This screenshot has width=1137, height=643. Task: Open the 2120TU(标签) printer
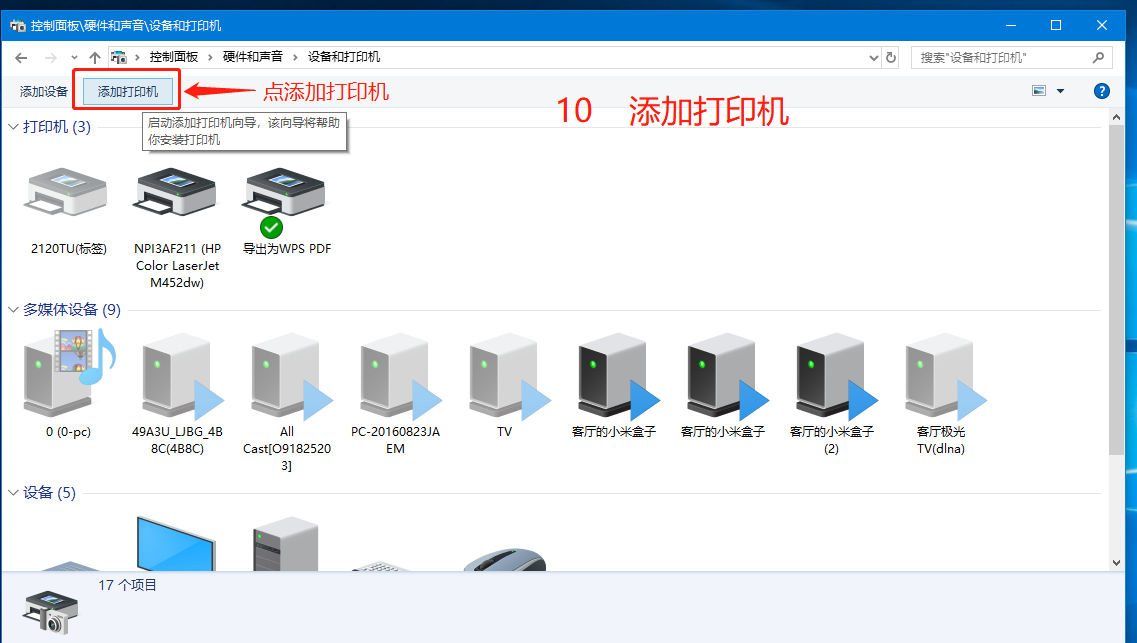coord(66,196)
